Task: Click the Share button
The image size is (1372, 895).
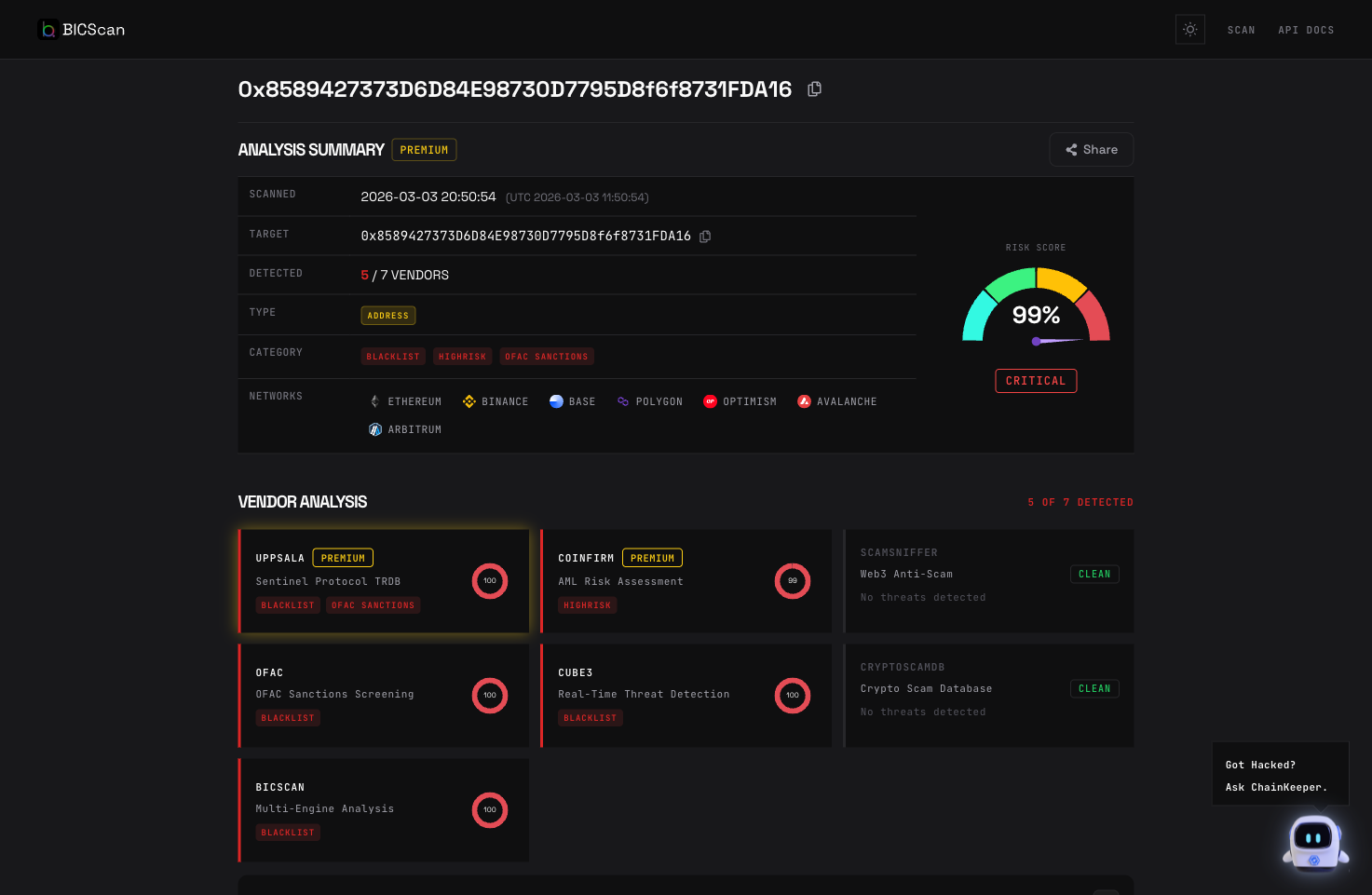Action: (1091, 149)
